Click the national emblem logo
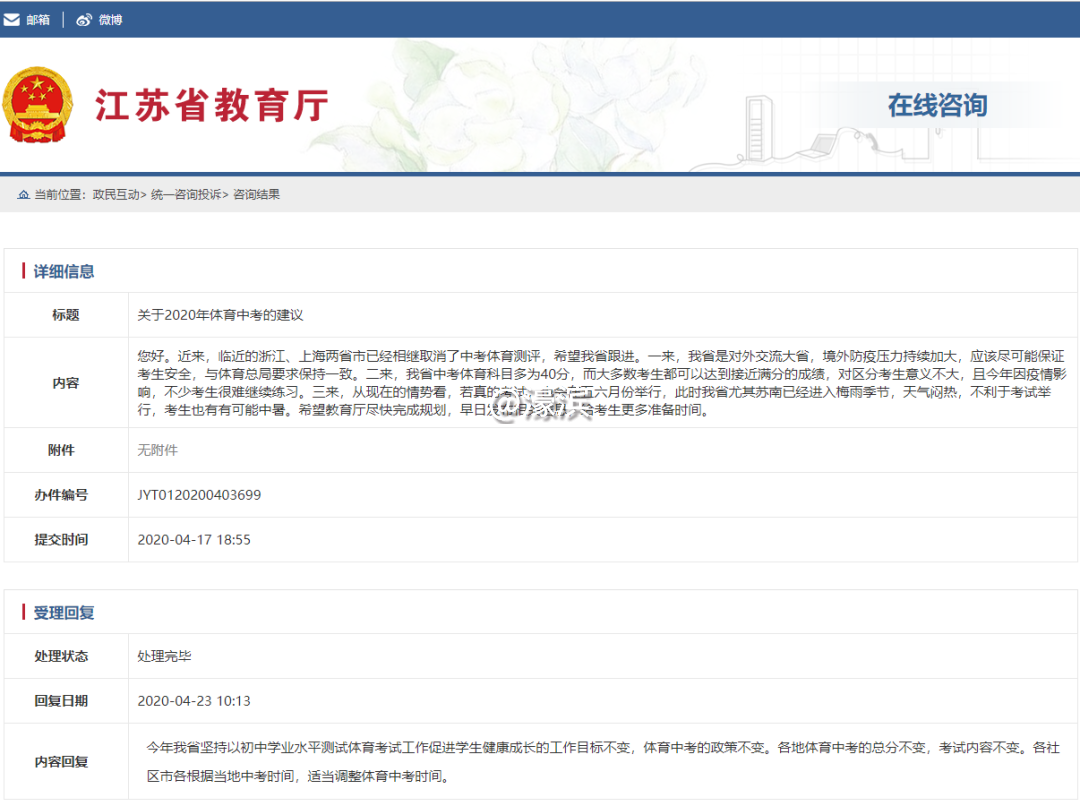Screen dimensions: 1080x806 (38, 105)
